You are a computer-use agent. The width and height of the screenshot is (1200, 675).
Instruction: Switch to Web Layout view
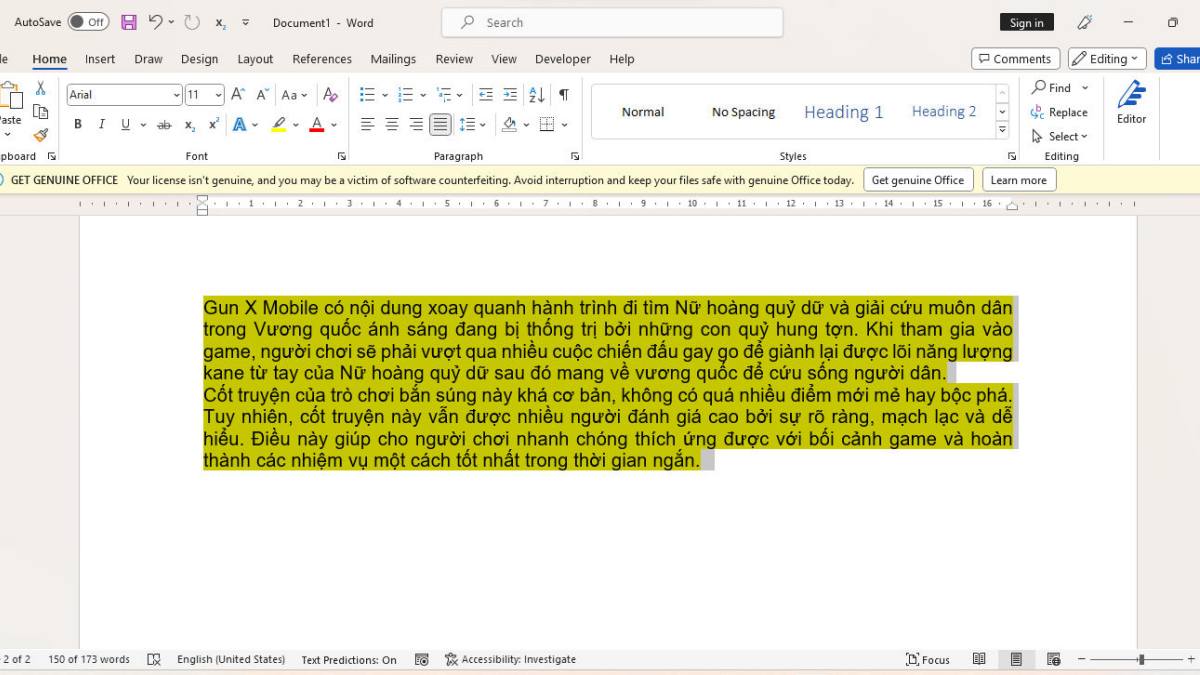tap(1053, 660)
